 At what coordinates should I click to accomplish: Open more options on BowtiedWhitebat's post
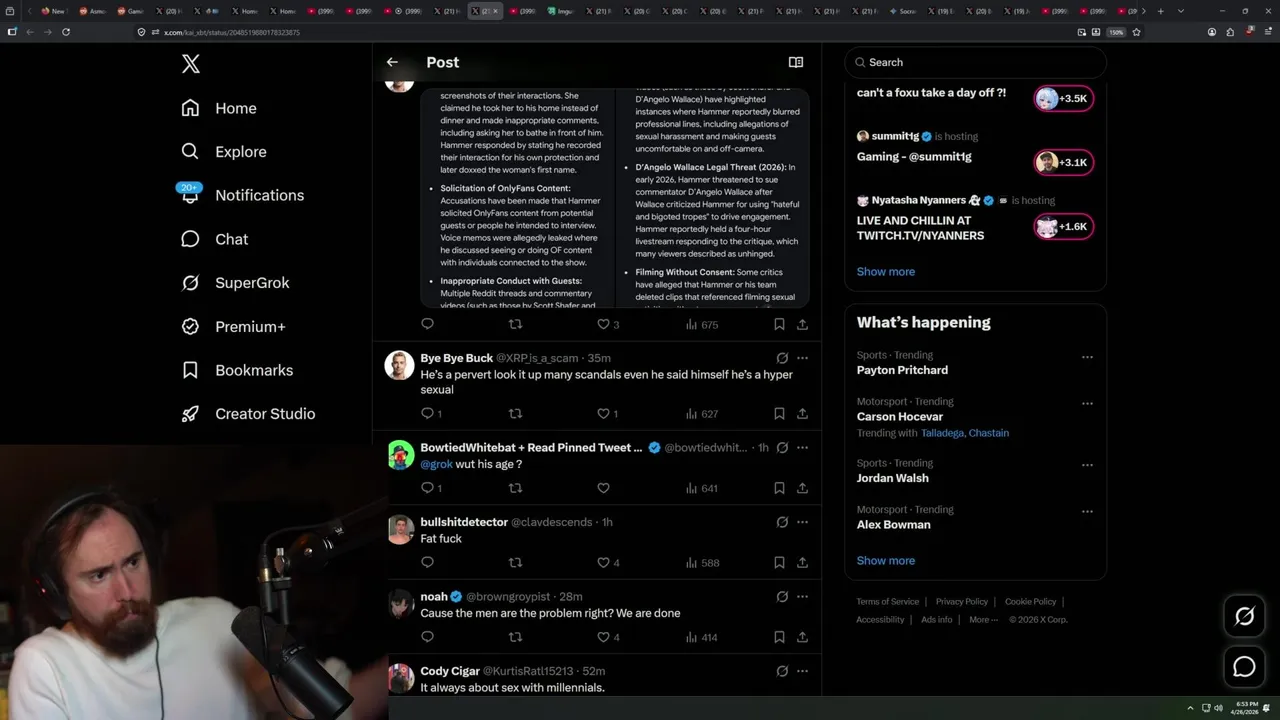point(802,447)
